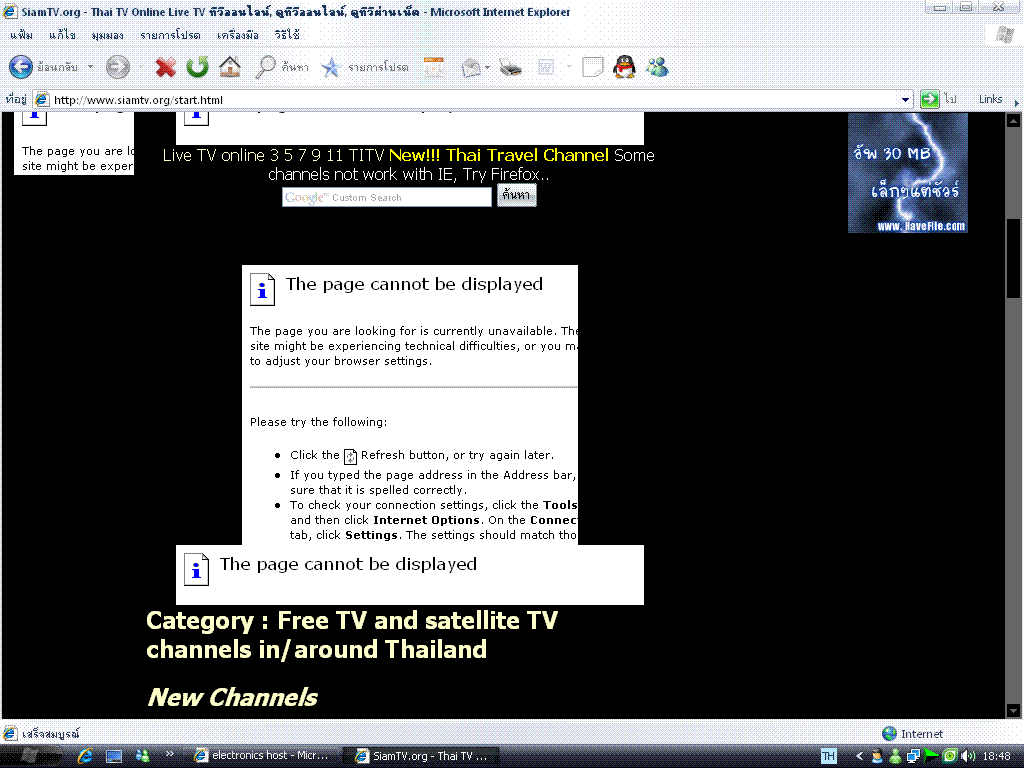Expand hidden Quick Launch icons chevron
Screen dimensions: 1024x768
[170, 754]
